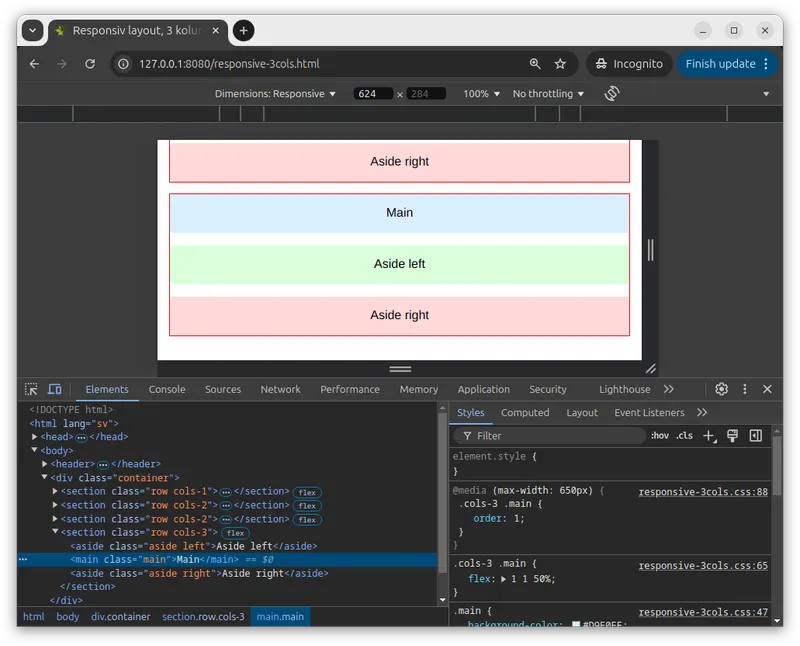Rotate the device viewport orientation
Viewport: 800px width, 646px height.
[x=612, y=93]
